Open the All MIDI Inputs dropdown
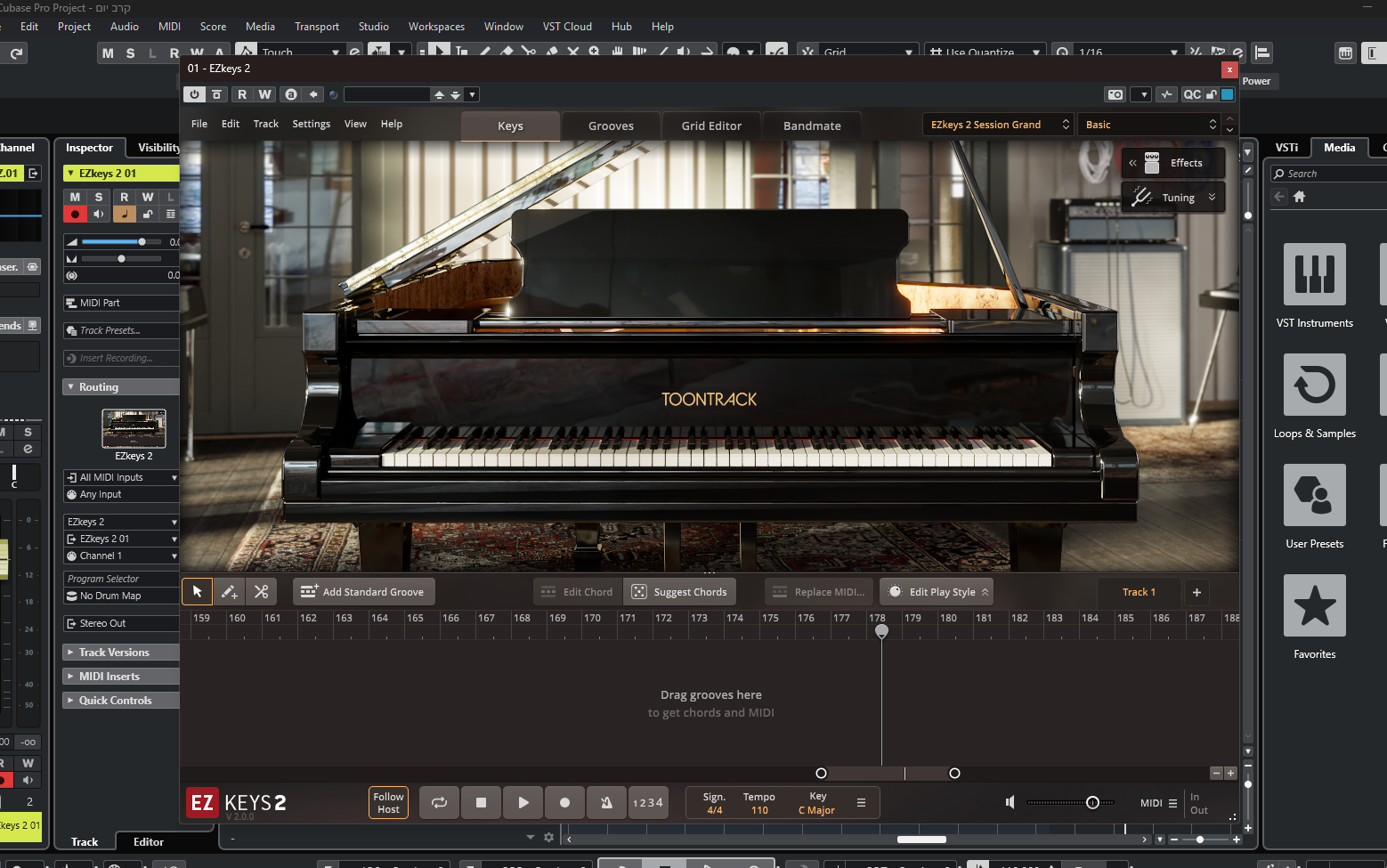 (x=121, y=477)
